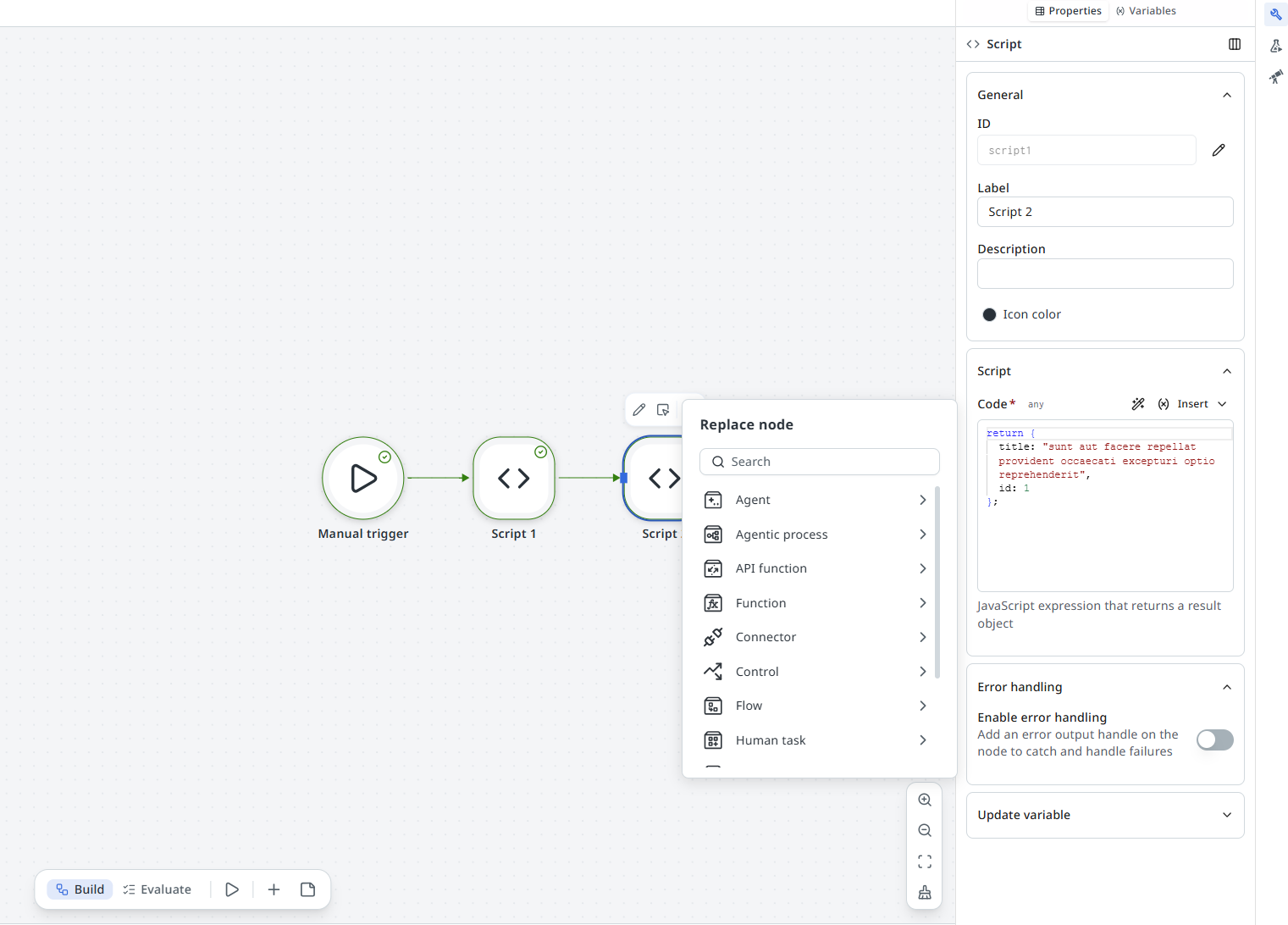Click the tidy up broom icon
The width and height of the screenshot is (1288, 925).
[x=925, y=892]
